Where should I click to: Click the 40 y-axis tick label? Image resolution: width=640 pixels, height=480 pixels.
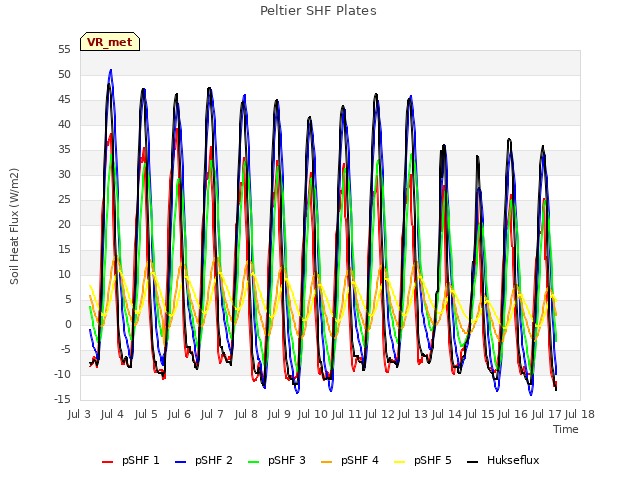(64, 125)
